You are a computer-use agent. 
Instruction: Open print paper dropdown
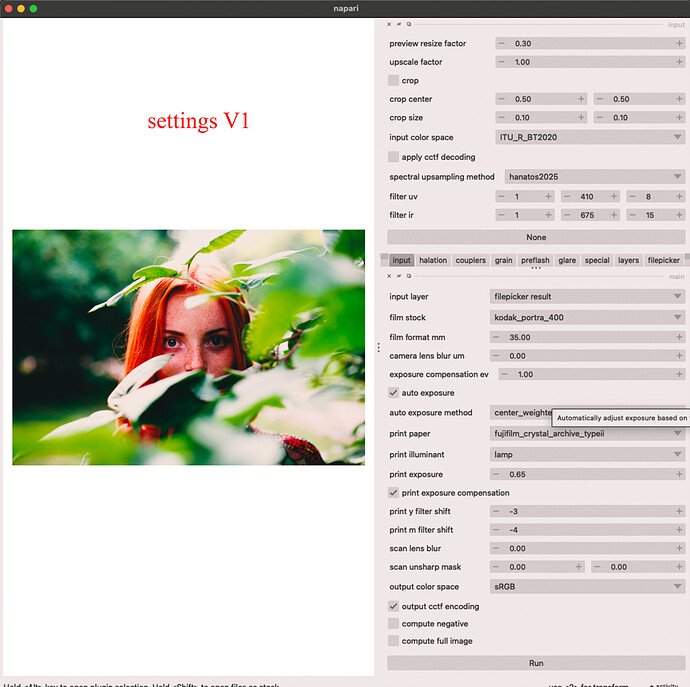587,434
